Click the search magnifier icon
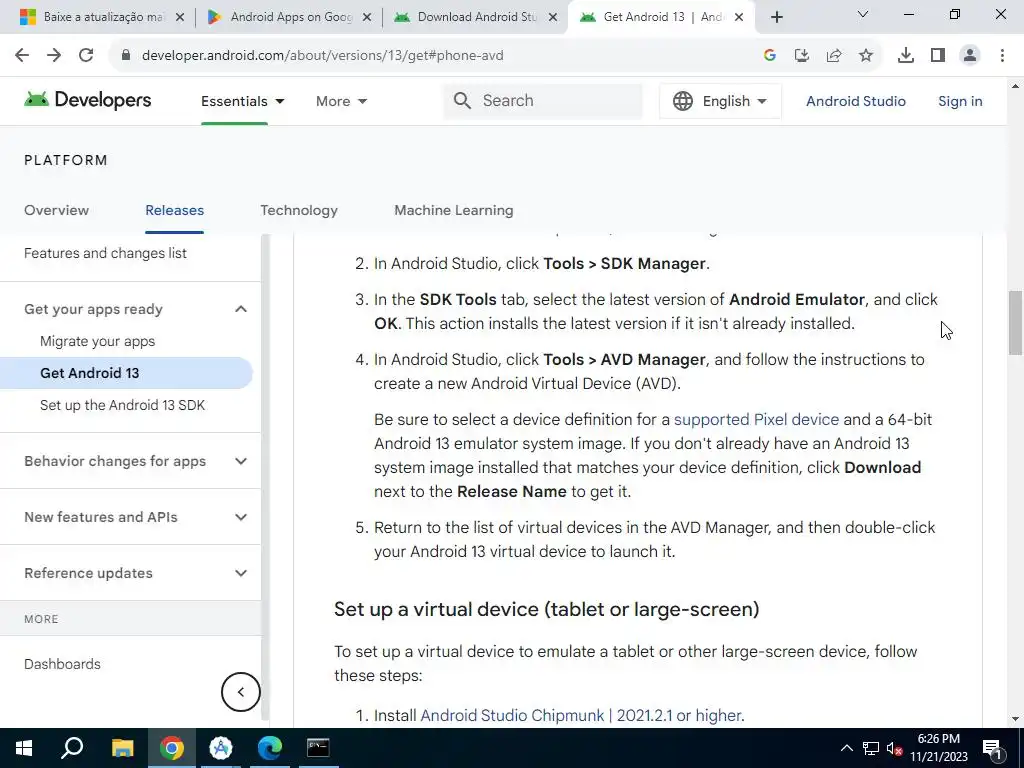This screenshot has width=1024, height=768. (x=462, y=101)
